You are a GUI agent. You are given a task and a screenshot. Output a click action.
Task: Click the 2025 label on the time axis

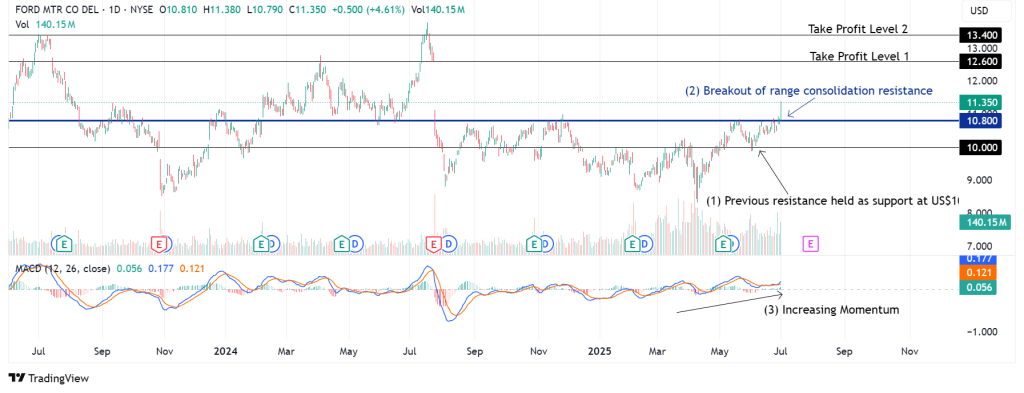(599, 351)
